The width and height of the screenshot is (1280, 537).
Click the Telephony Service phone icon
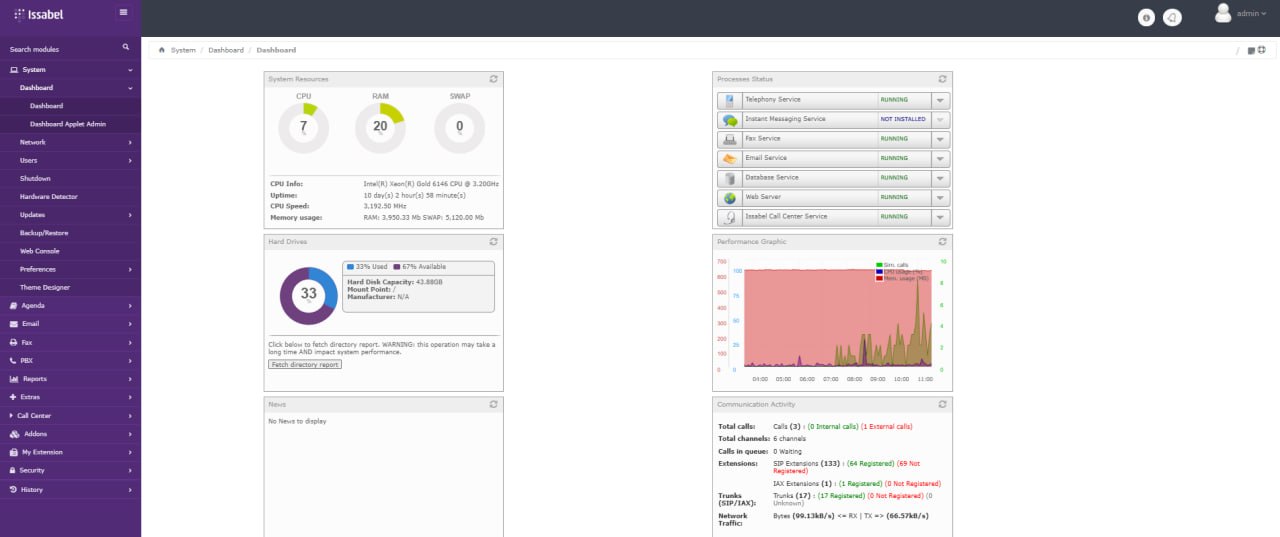click(x=730, y=100)
